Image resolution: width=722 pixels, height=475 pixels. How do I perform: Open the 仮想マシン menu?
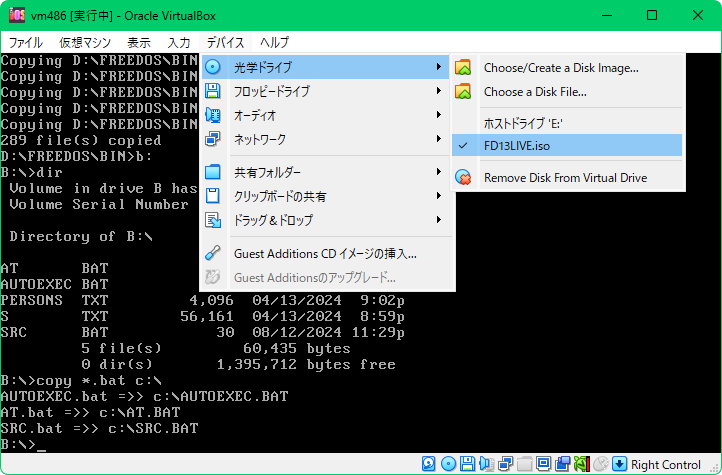(x=85, y=42)
